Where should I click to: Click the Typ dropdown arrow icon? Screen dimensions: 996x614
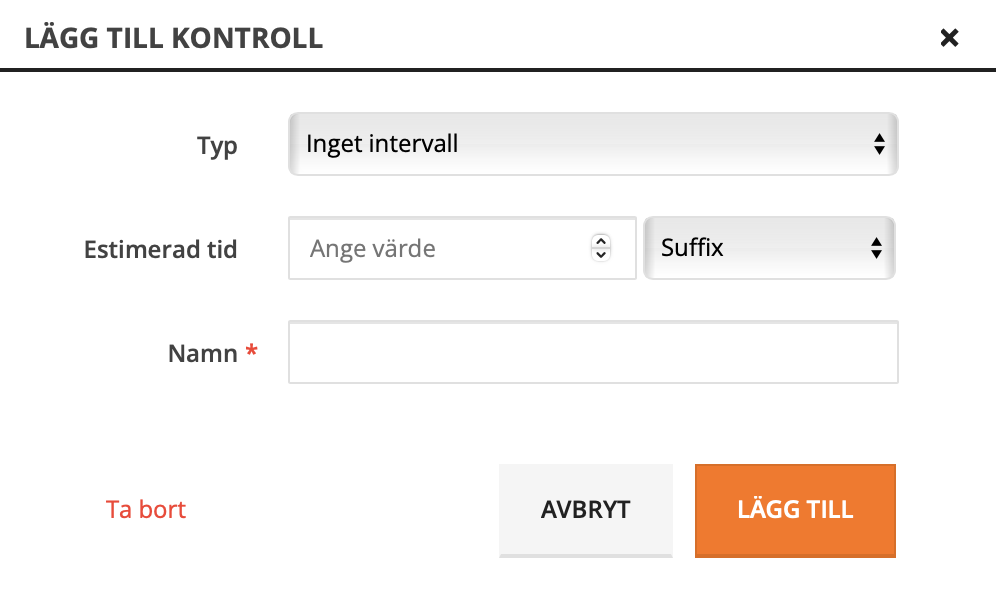coord(879,144)
